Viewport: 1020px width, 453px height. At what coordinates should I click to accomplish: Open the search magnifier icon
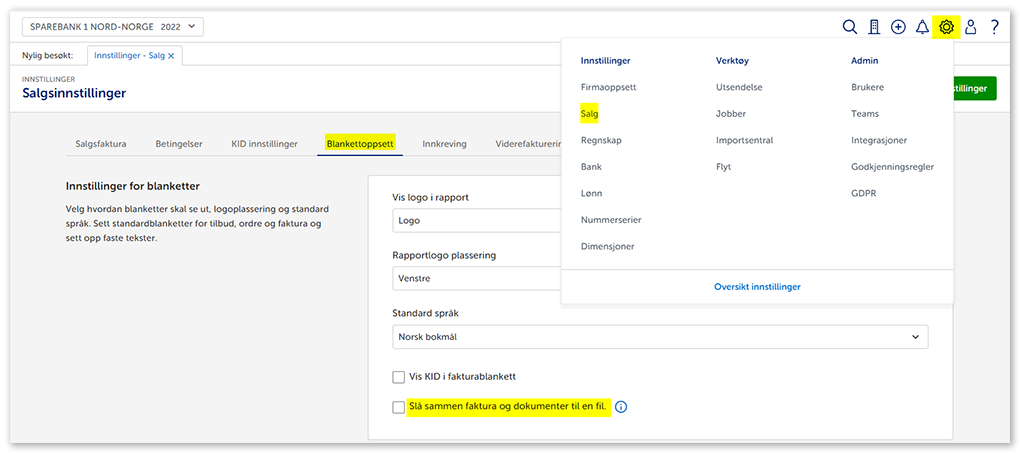(850, 27)
